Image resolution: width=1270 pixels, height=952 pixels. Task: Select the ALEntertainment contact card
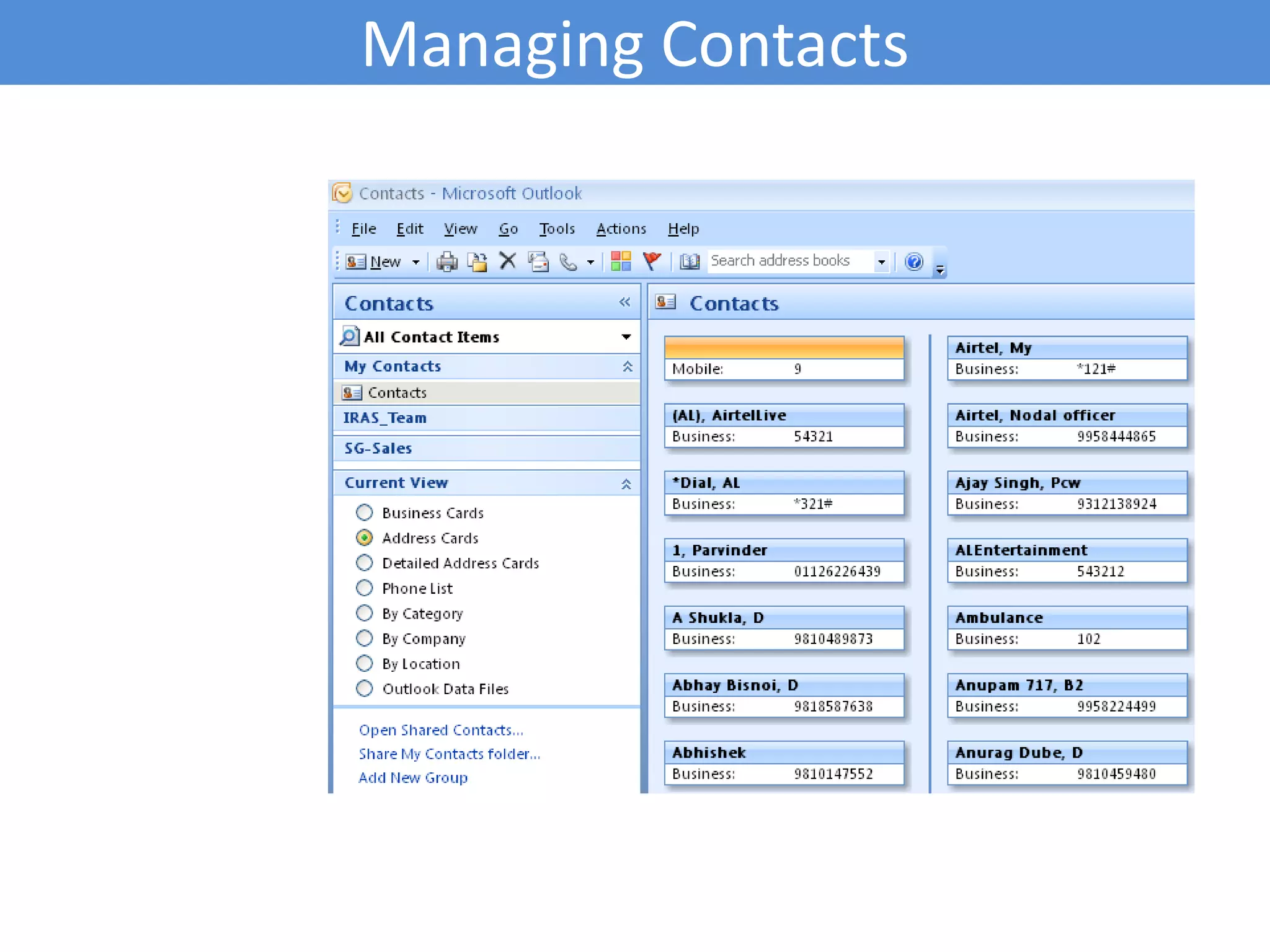click(x=1067, y=561)
